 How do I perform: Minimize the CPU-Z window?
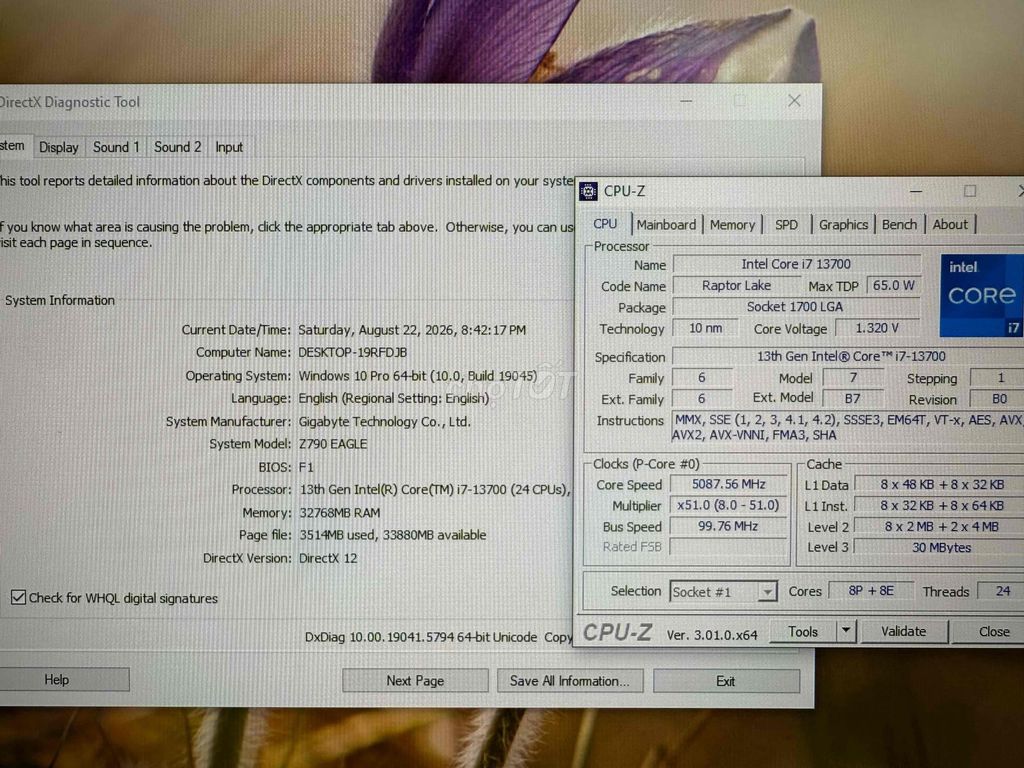pos(916,191)
